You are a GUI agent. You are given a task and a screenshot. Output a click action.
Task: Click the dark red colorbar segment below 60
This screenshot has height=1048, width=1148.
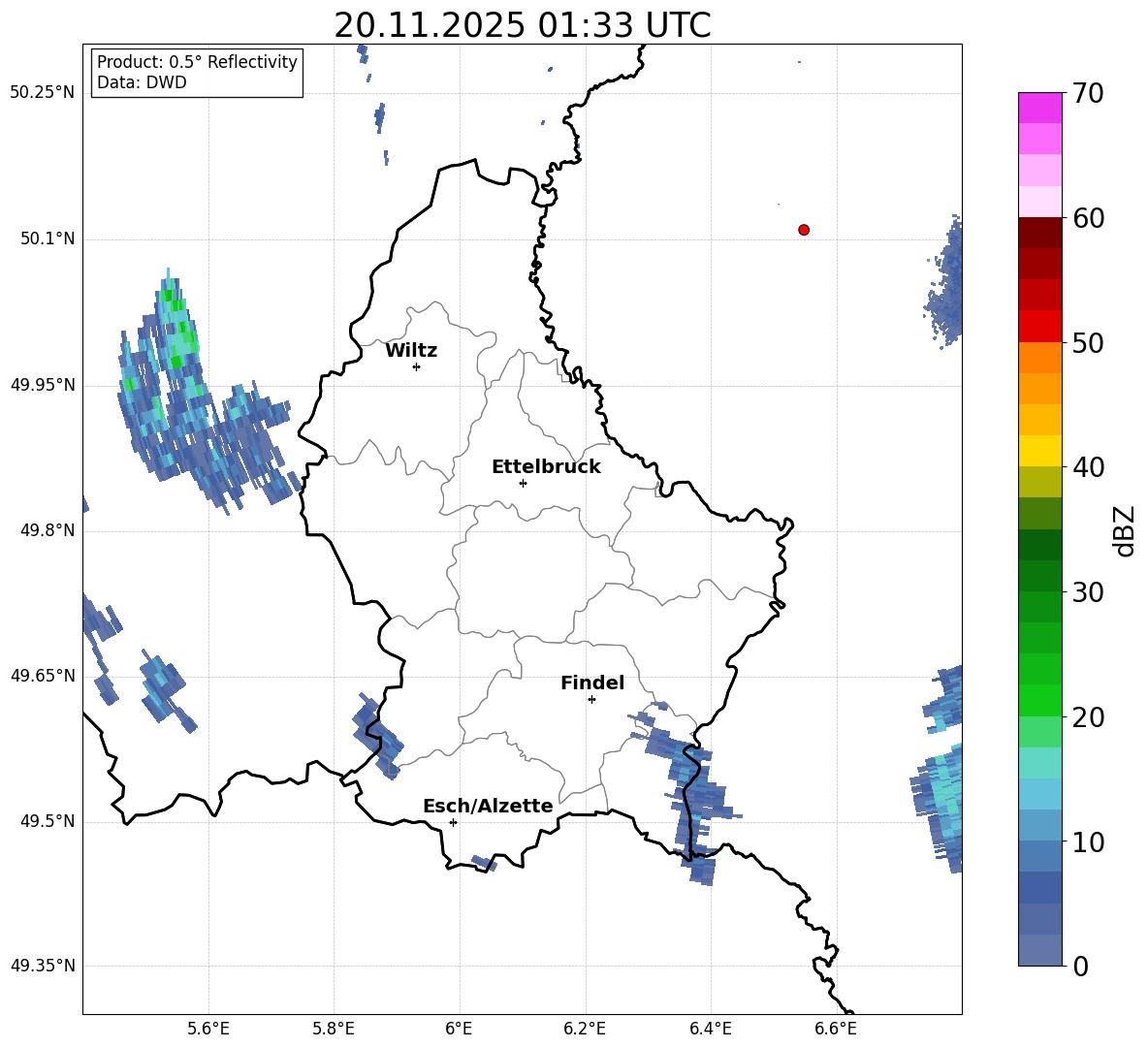point(1039,233)
